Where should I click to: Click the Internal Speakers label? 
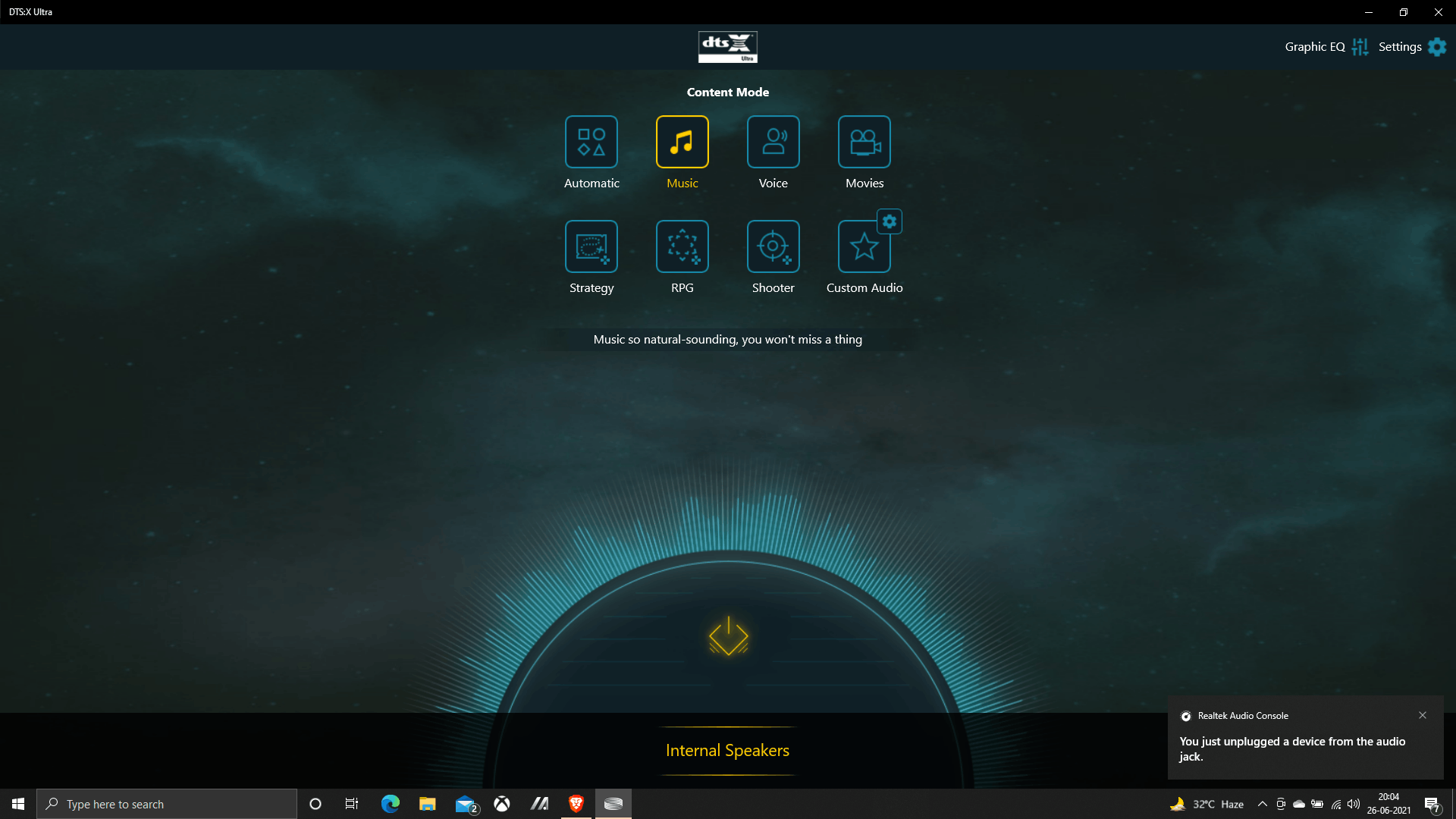(727, 751)
